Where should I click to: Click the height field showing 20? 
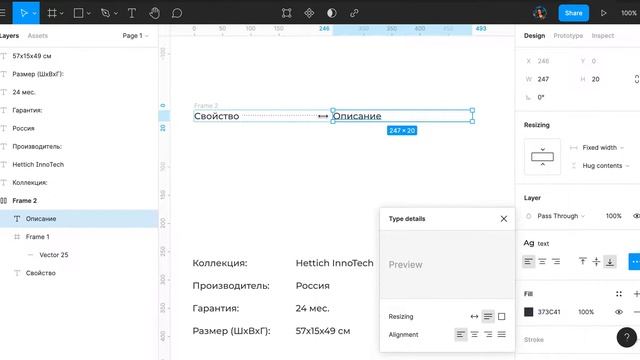click(x=596, y=79)
